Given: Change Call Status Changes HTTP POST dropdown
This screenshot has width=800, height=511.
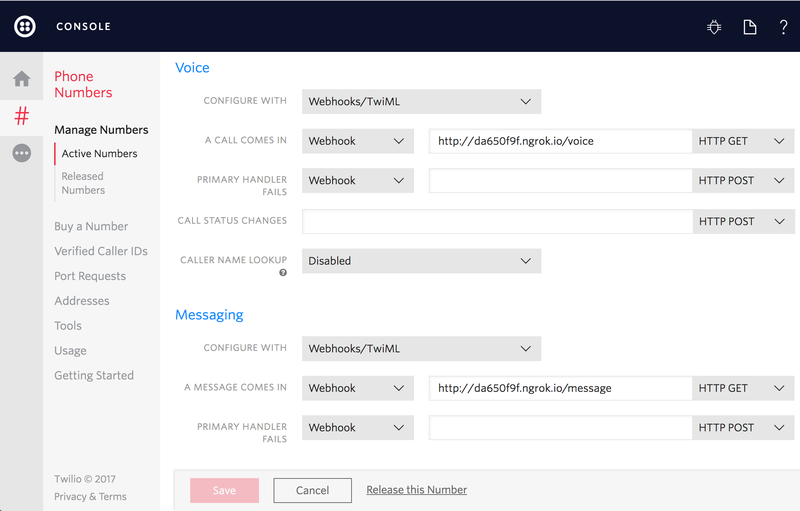Looking at the screenshot, I should click(x=743, y=221).
